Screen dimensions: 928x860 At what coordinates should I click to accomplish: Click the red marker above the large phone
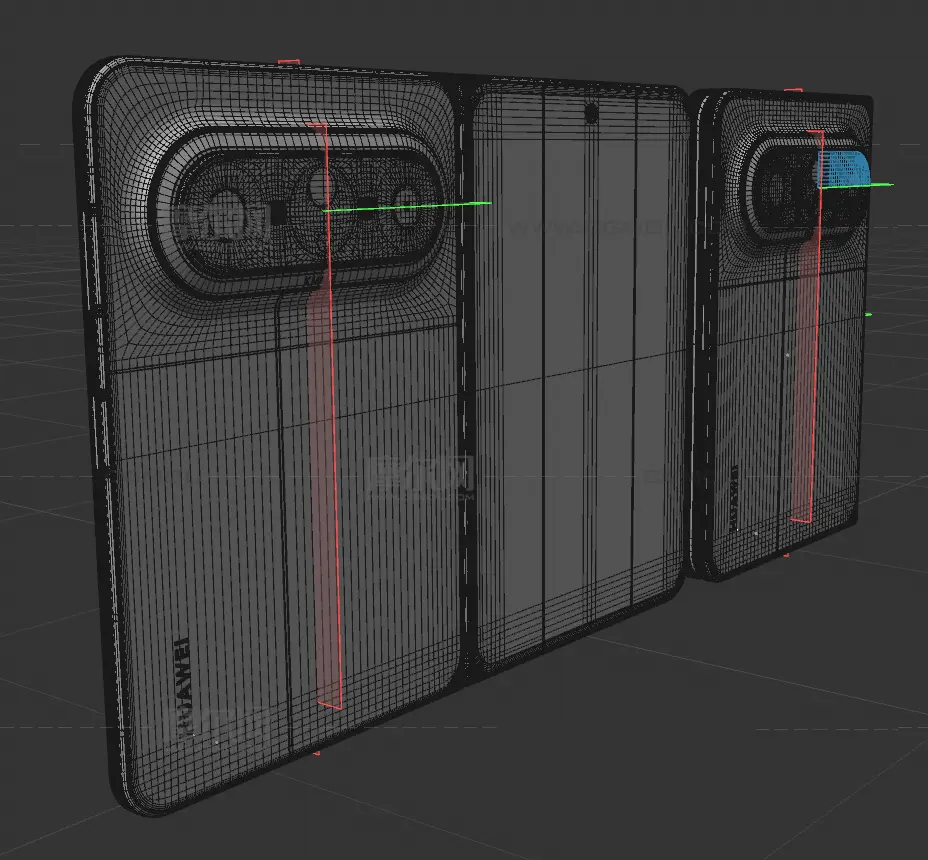[x=288, y=62]
